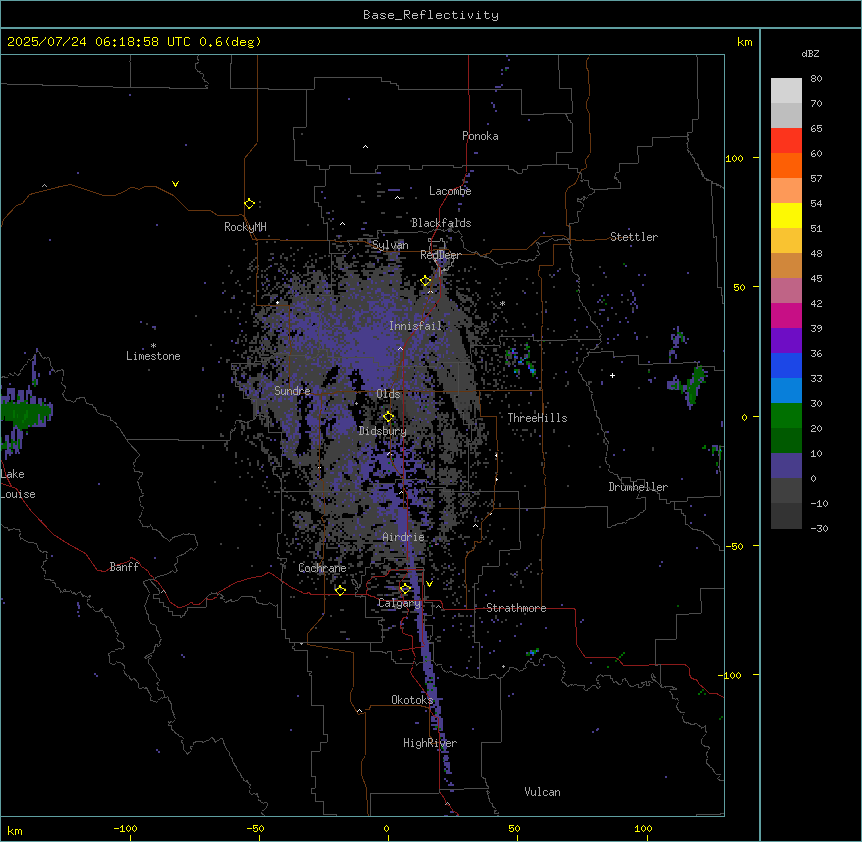Click the Stettler label

634,237
